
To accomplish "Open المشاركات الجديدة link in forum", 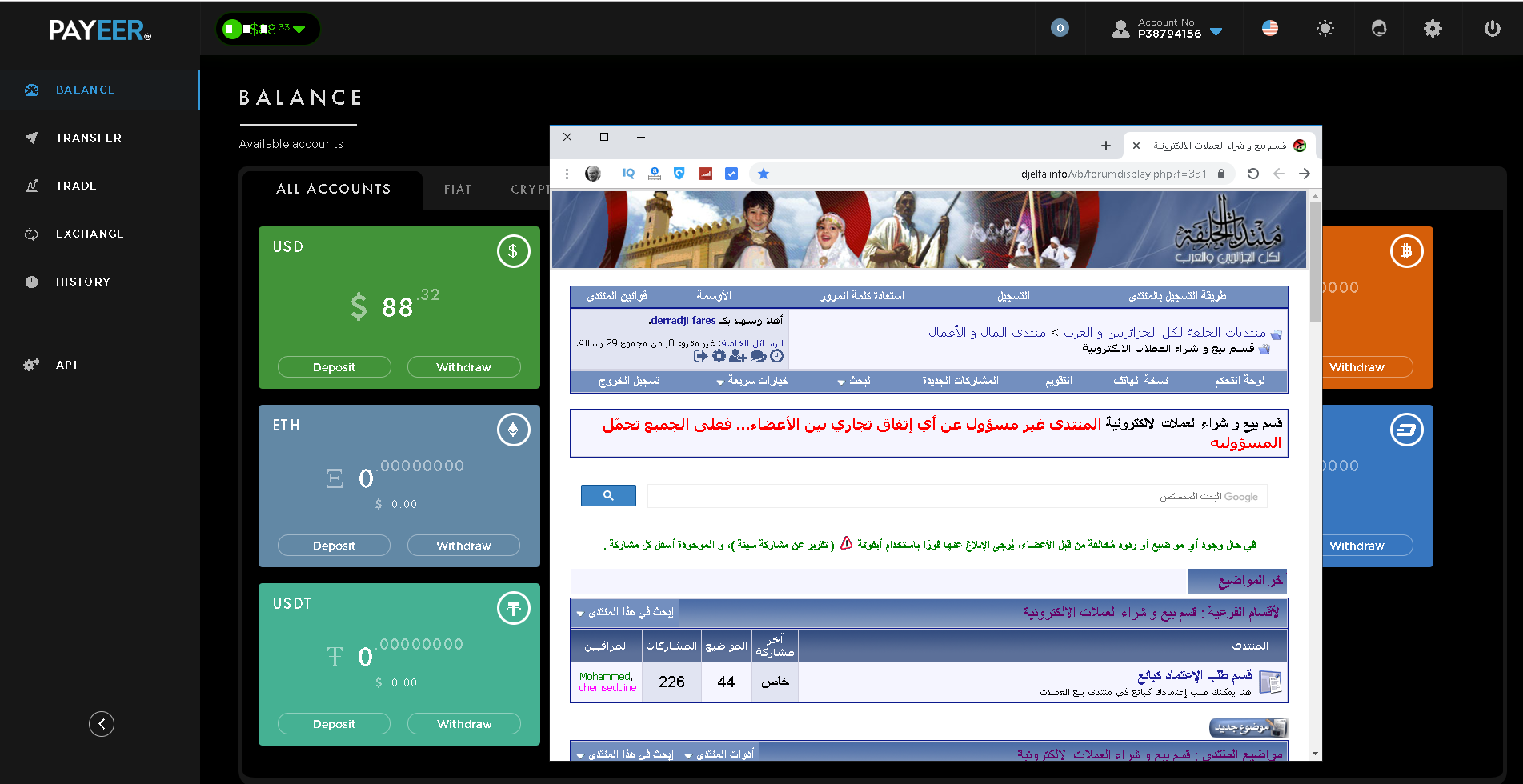I will [960, 381].
